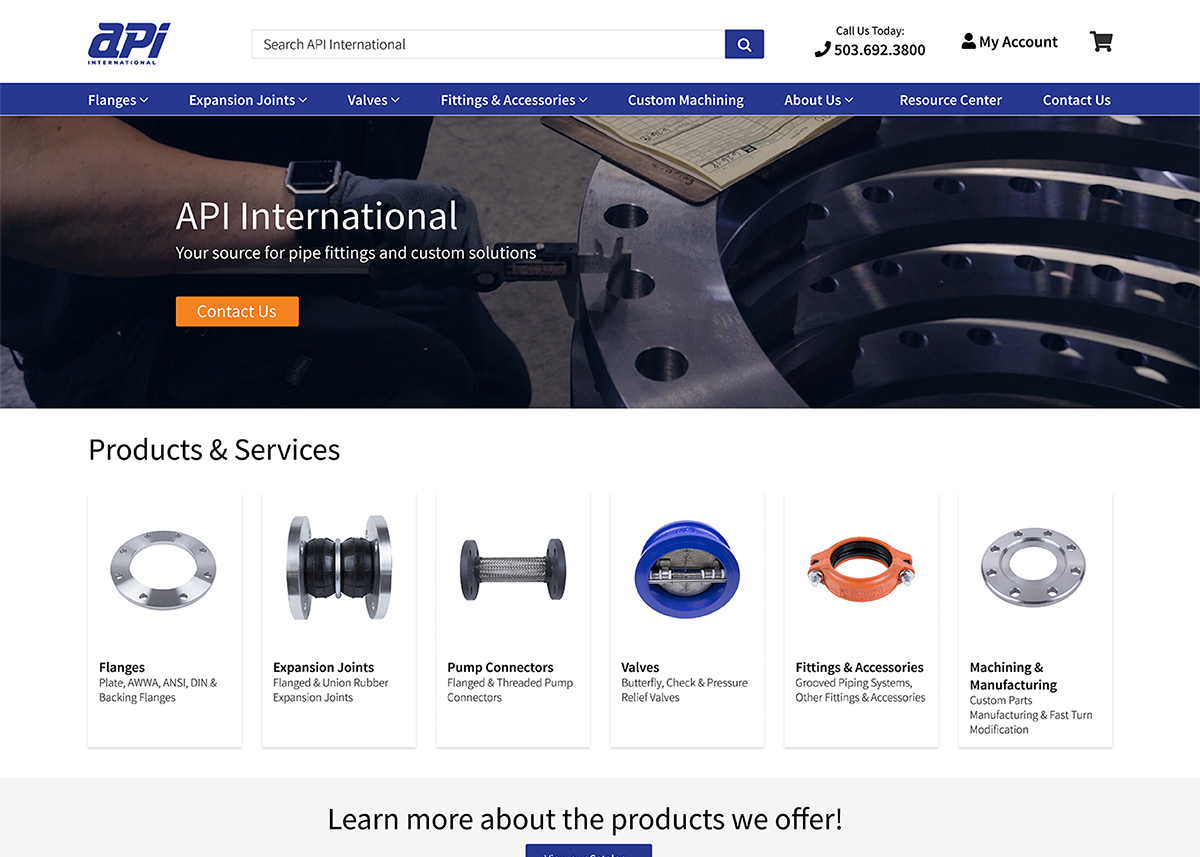Click the API International logo
Screen dimensions: 1200x857
coord(131,42)
